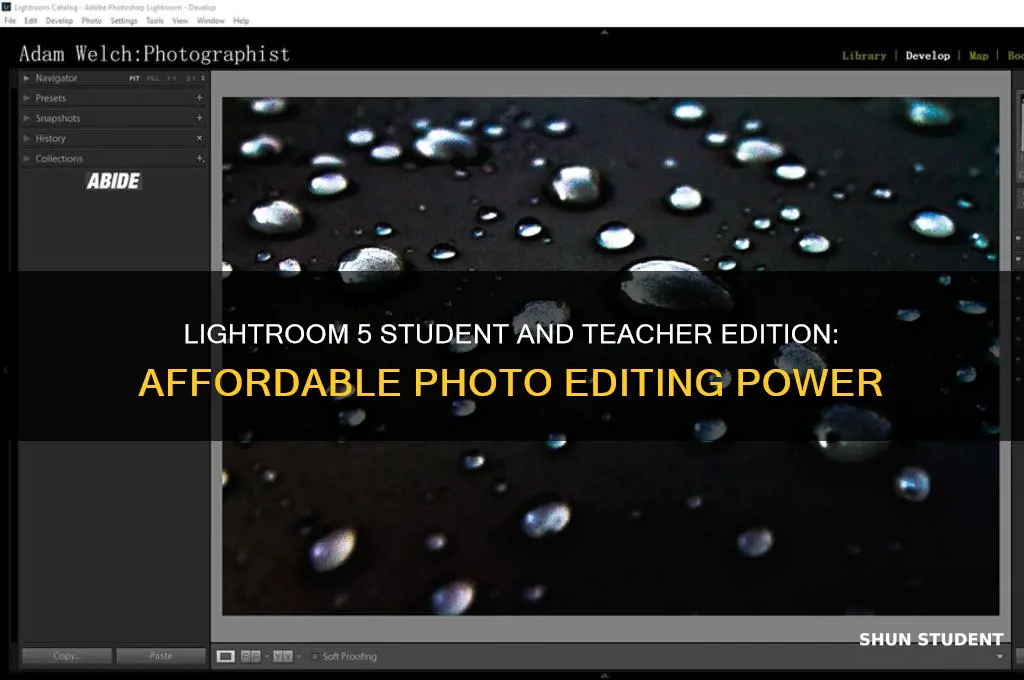Add a new snapshot with plus icon
The width and height of the screenshot is (1024, 680).
[199, 118]
